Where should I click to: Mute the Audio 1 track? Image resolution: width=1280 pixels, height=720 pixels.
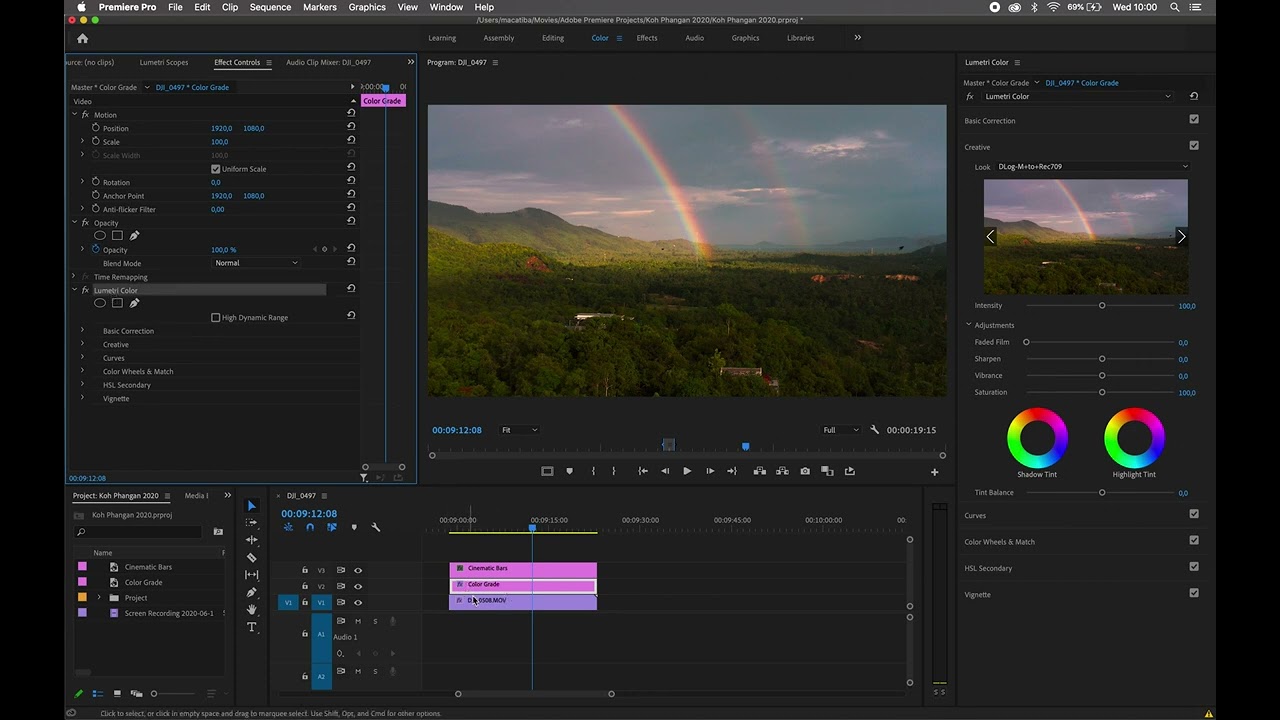click(357, 621)
